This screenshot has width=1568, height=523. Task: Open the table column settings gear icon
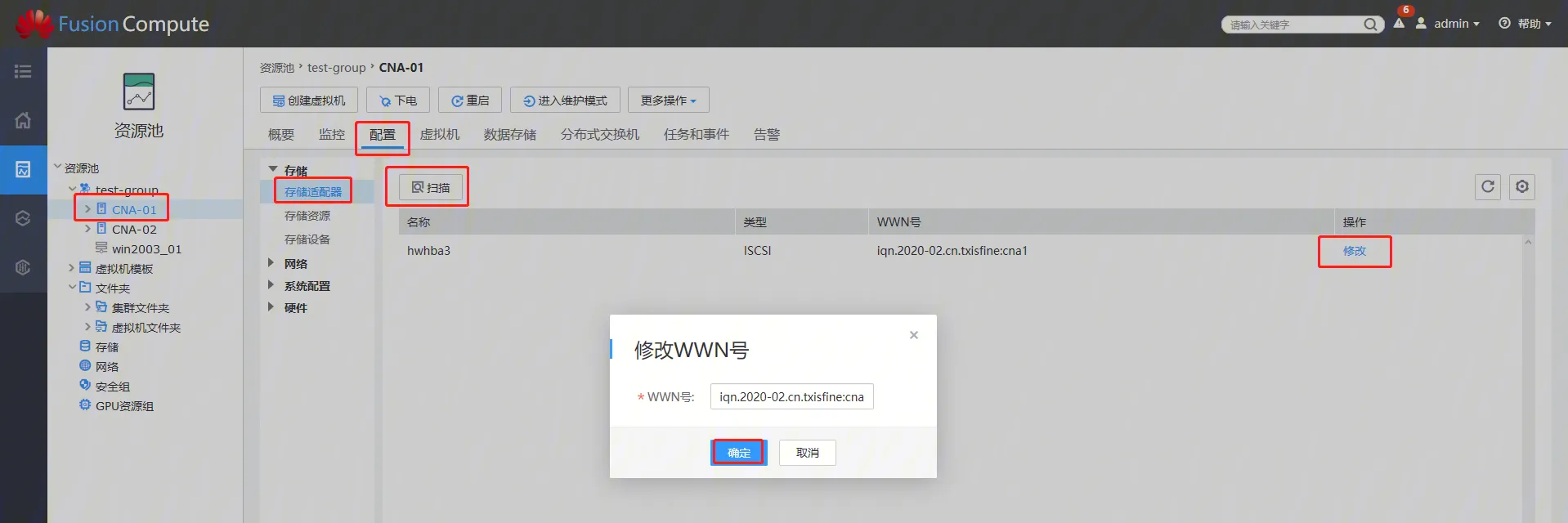tap(1521, 186)
